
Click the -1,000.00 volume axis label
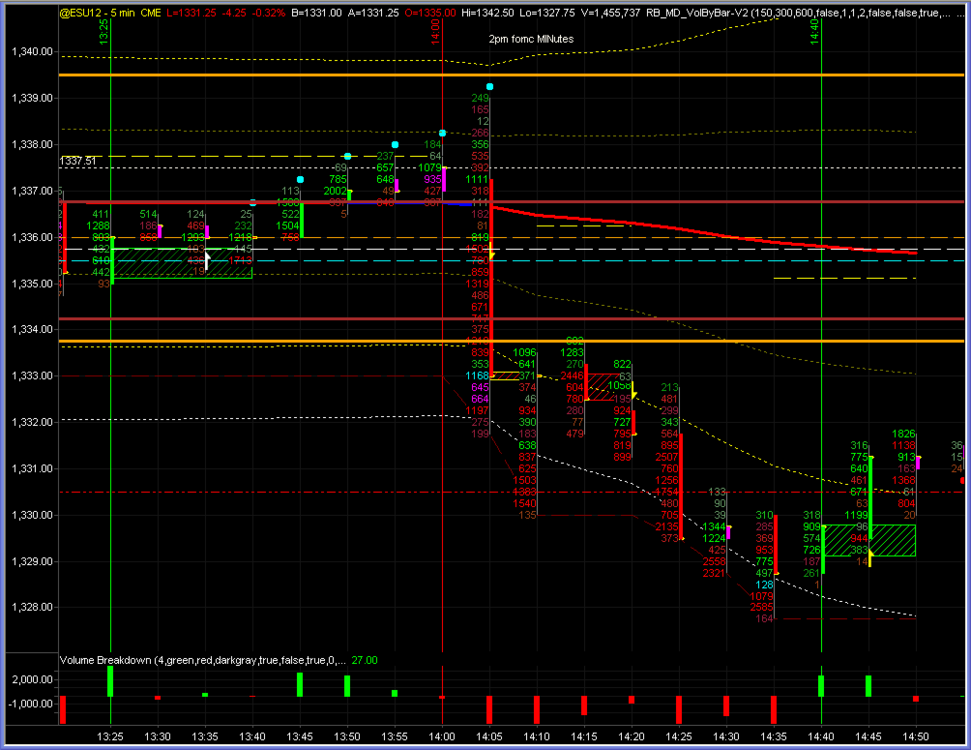[30, 704]
